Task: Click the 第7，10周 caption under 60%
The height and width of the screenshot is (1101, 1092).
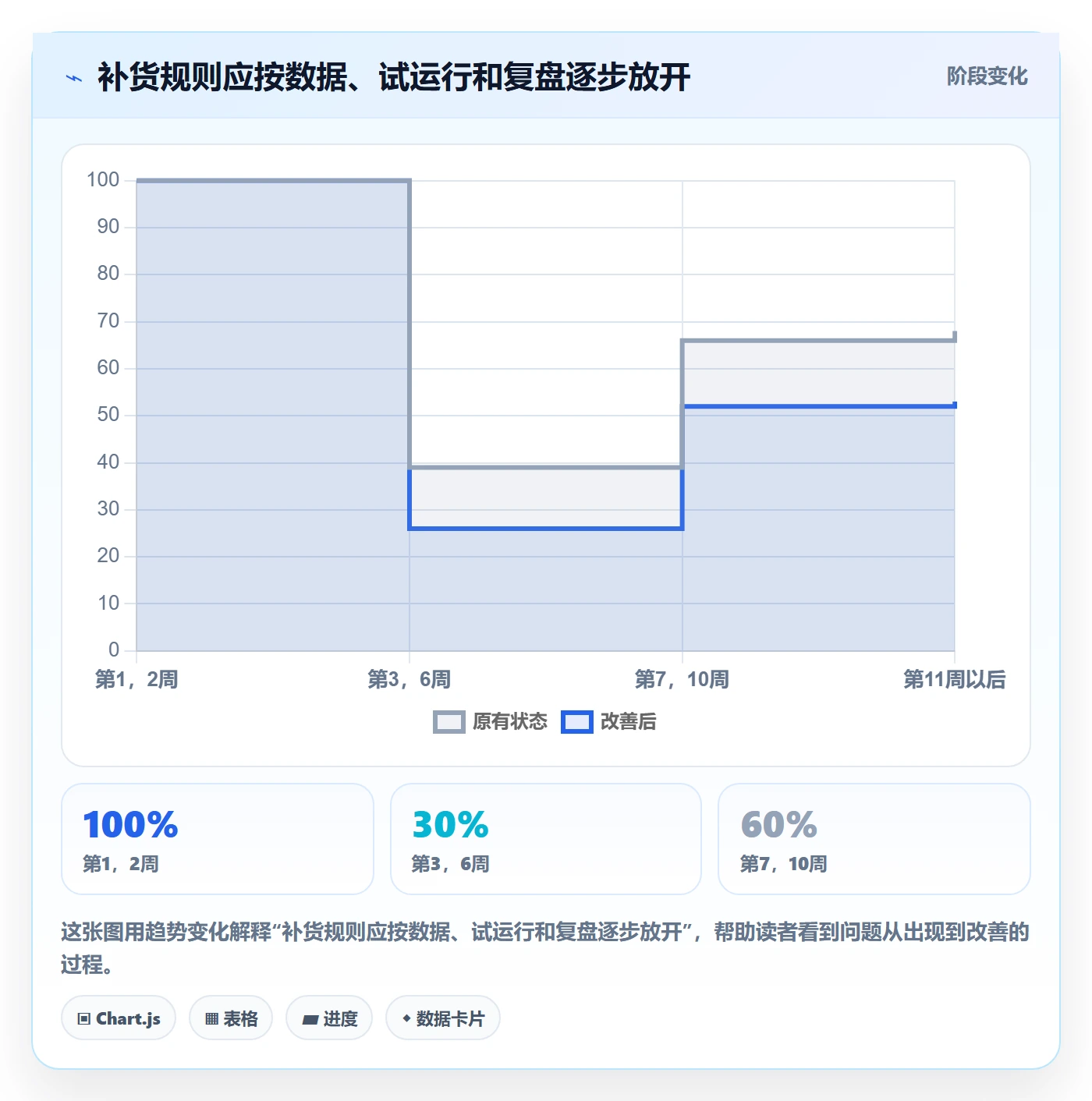Action: [x=783, y=864]
